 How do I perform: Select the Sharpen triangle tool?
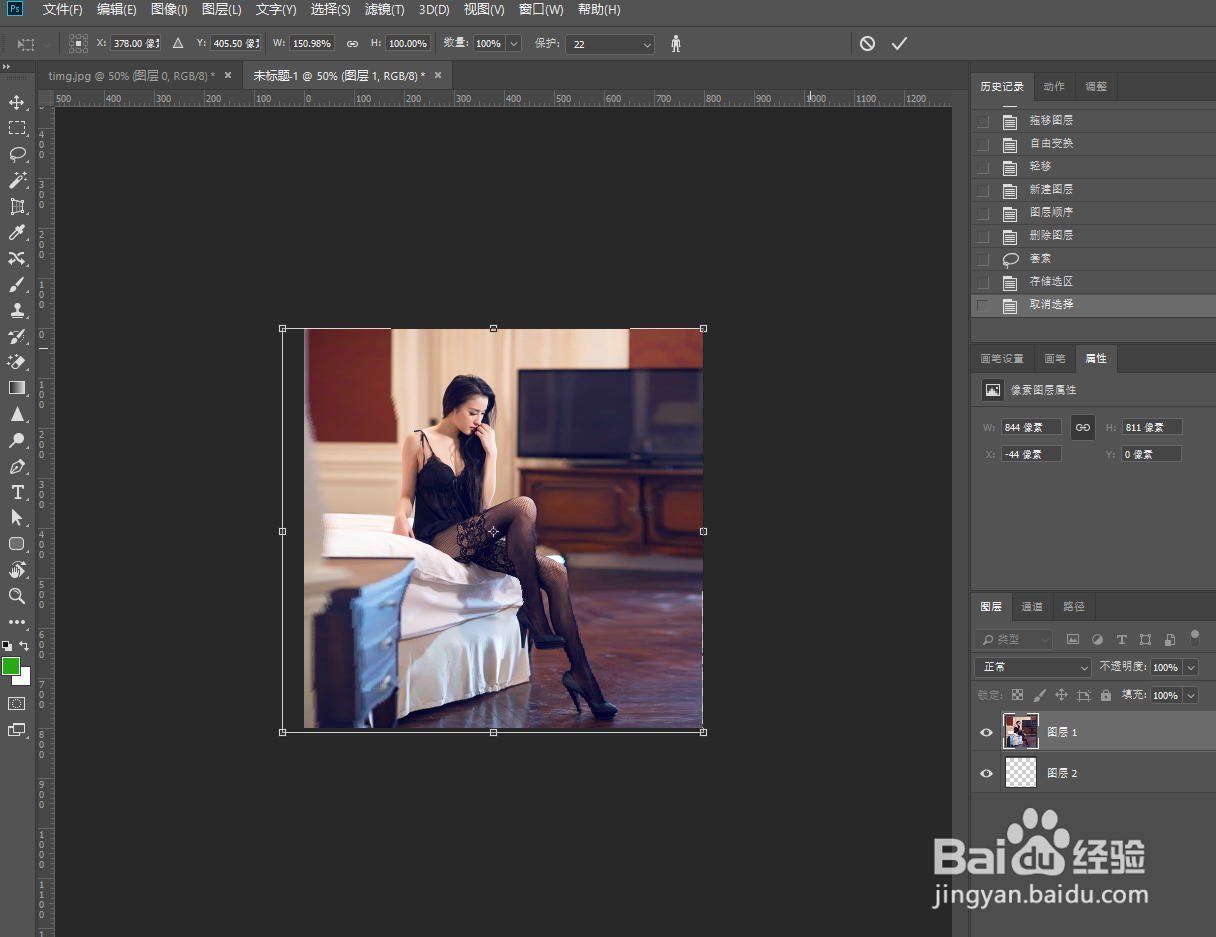click(17, 414)
